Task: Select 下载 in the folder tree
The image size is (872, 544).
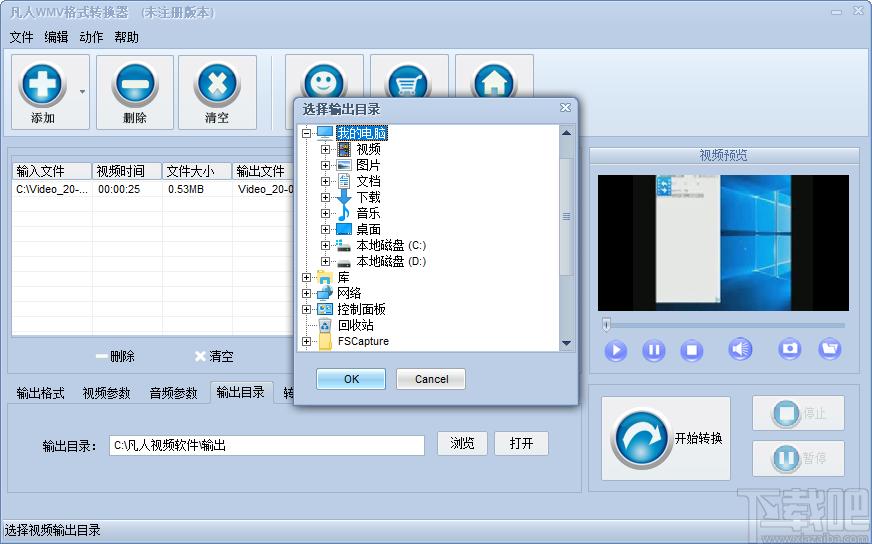Action: click(368, 197)
